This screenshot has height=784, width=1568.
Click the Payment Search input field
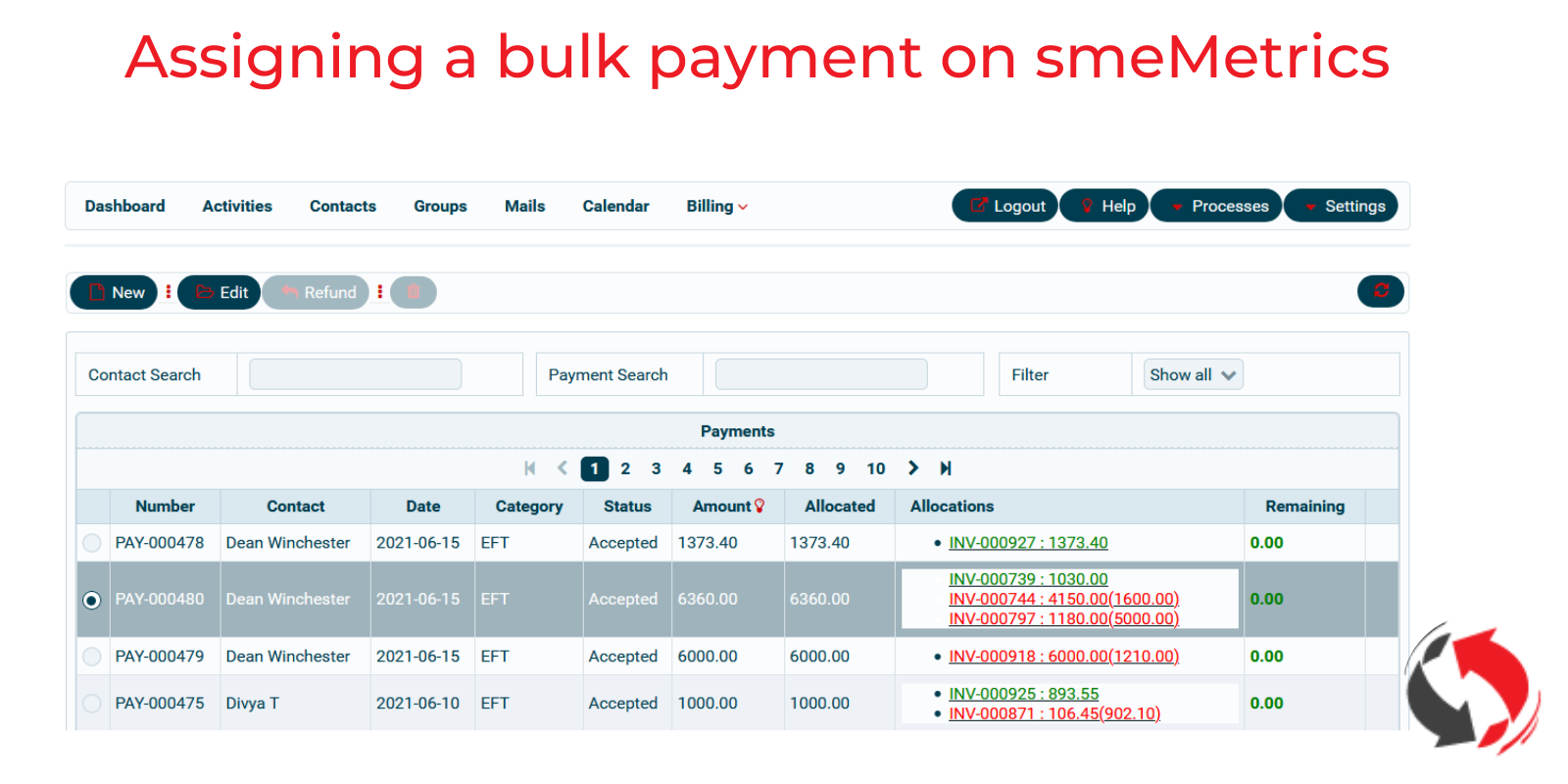(x=821, y=374)
